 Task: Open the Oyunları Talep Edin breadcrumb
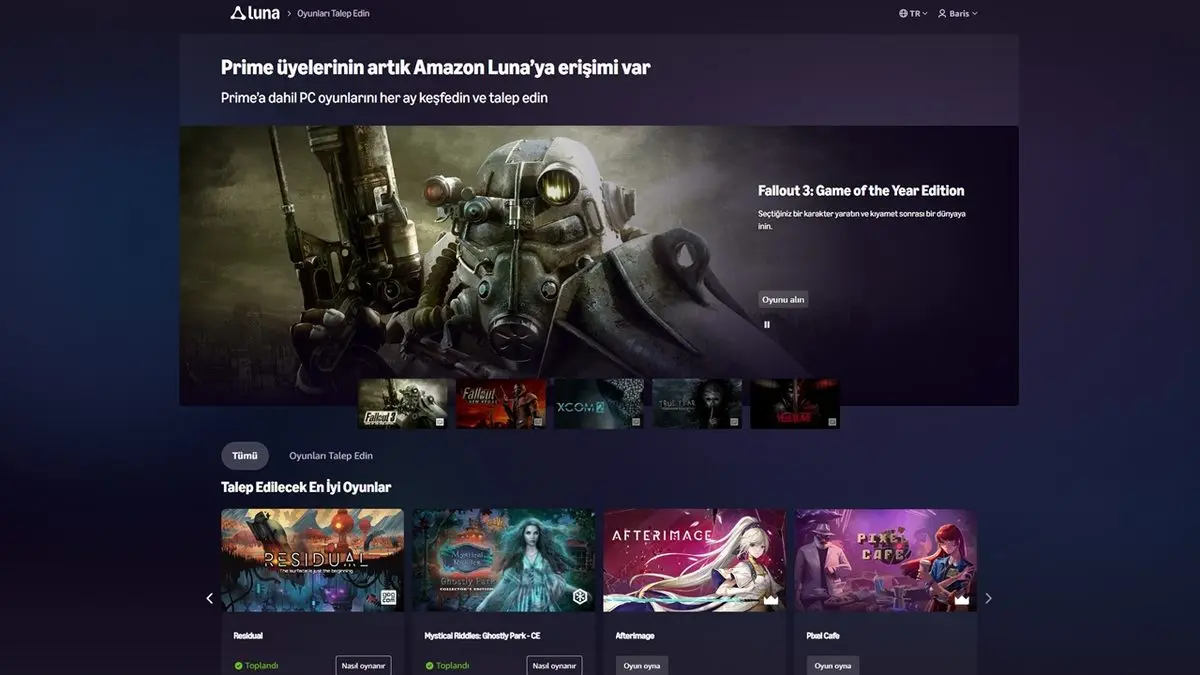click(334, 14)
